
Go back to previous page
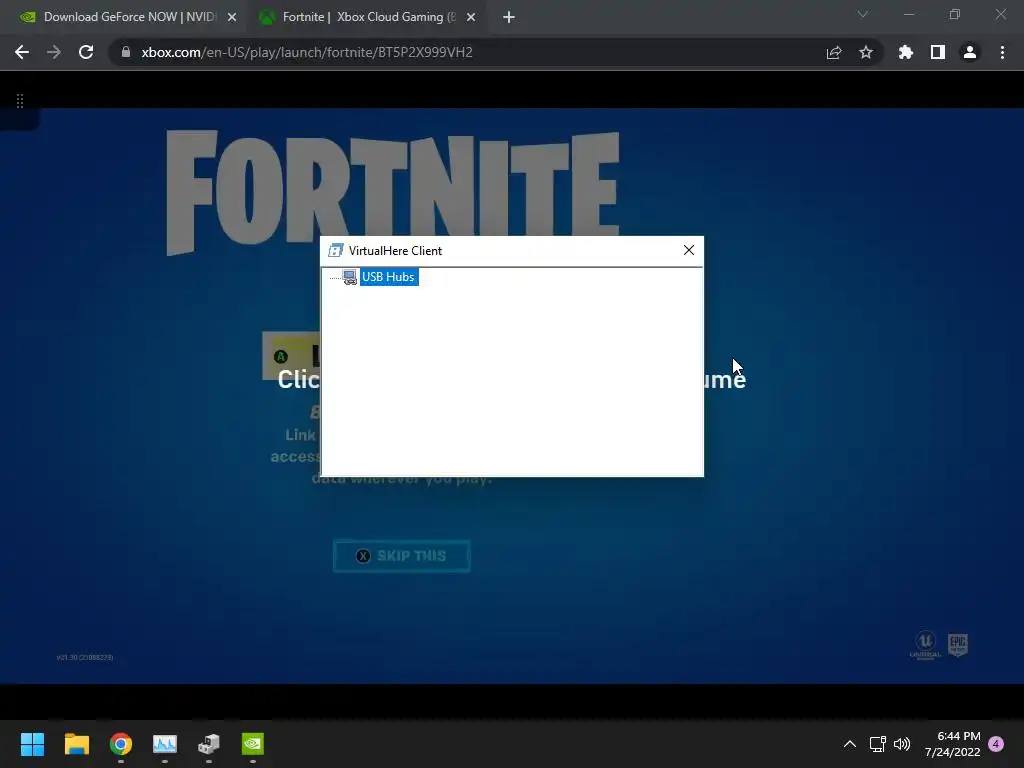pyautogui.click(x=22, y=52)
